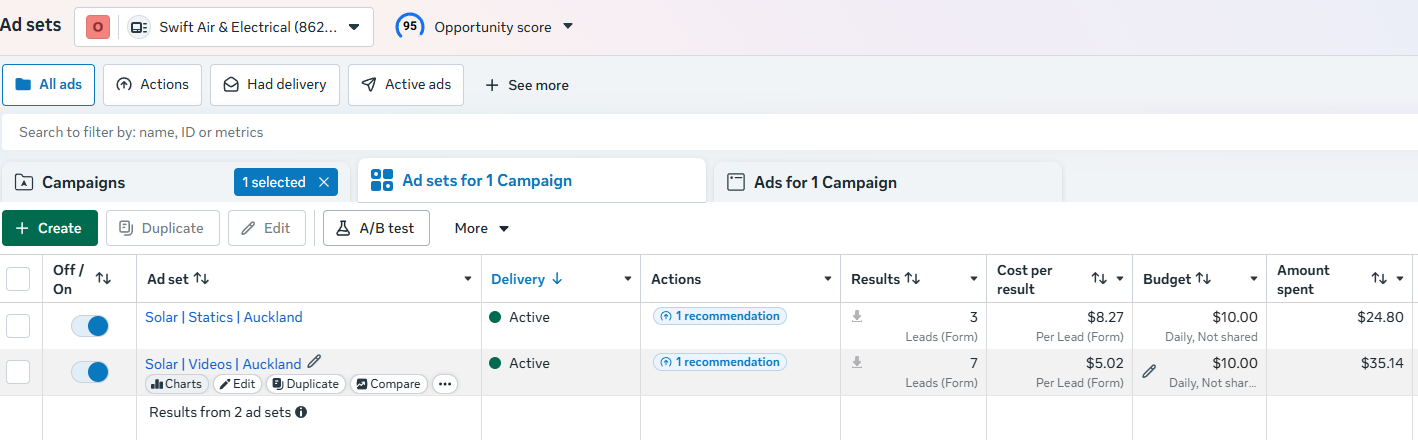Select the All ads filter
The width and height of the screenshot is (1418, 440).
pos(49,85)
